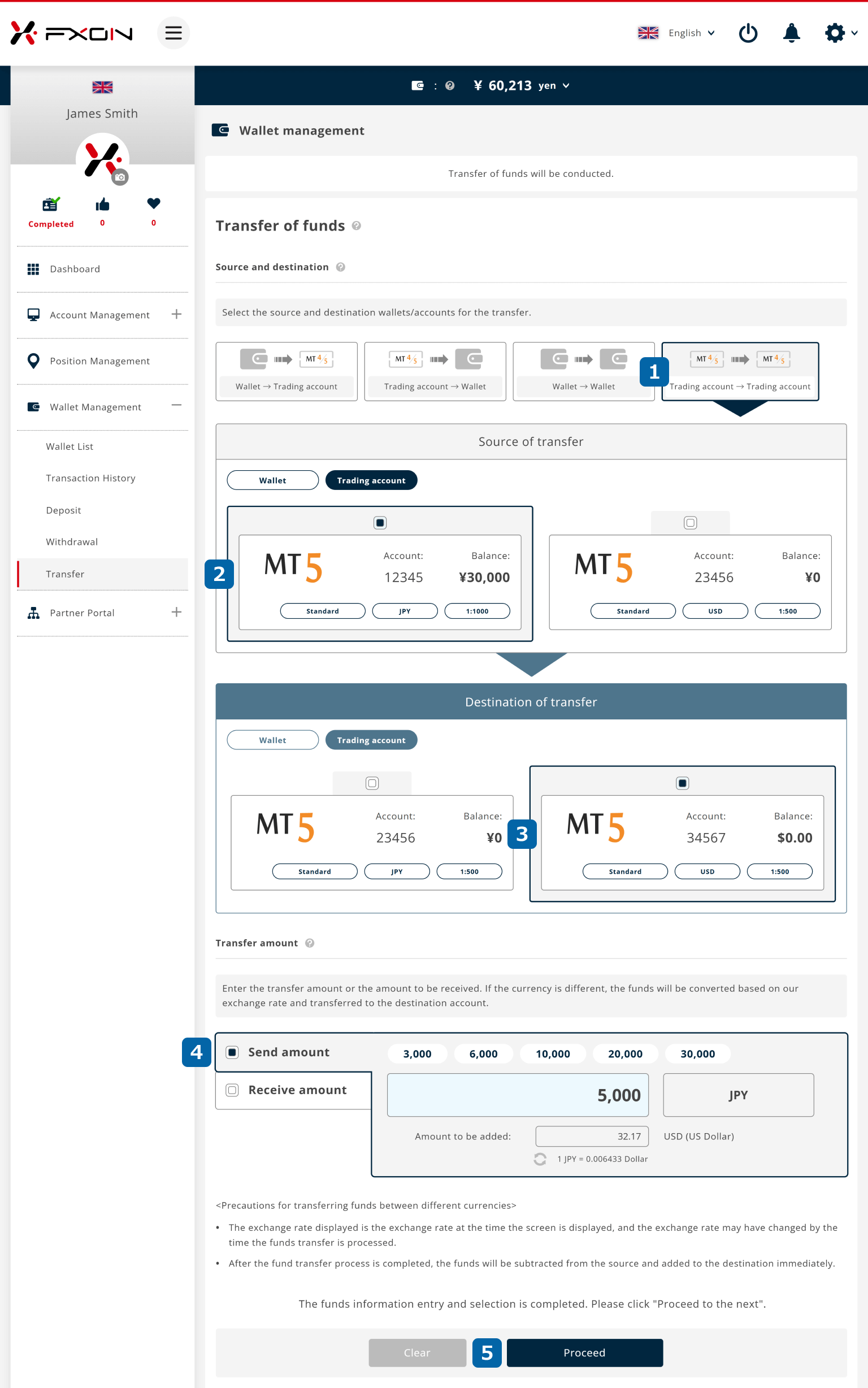
Task: Collapse Wallet Management minus toggle
Action: [x=176, y=405]
